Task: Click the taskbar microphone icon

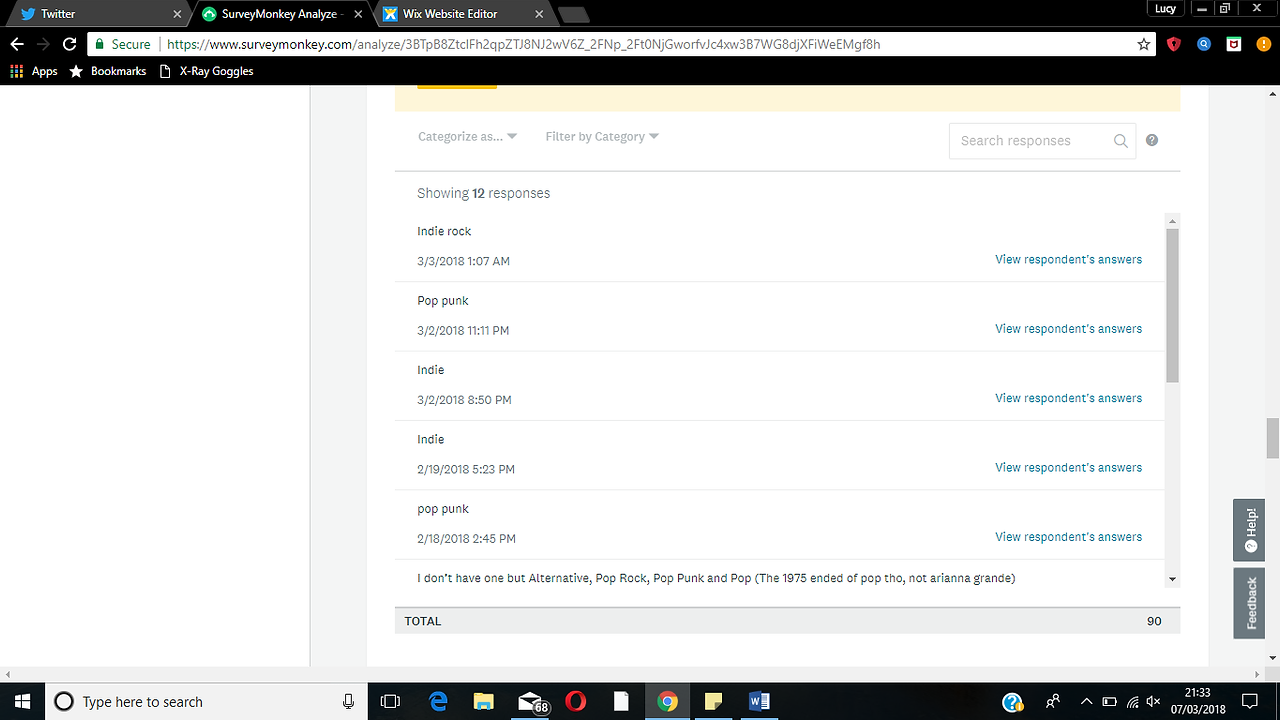Action: click(348, 701)
